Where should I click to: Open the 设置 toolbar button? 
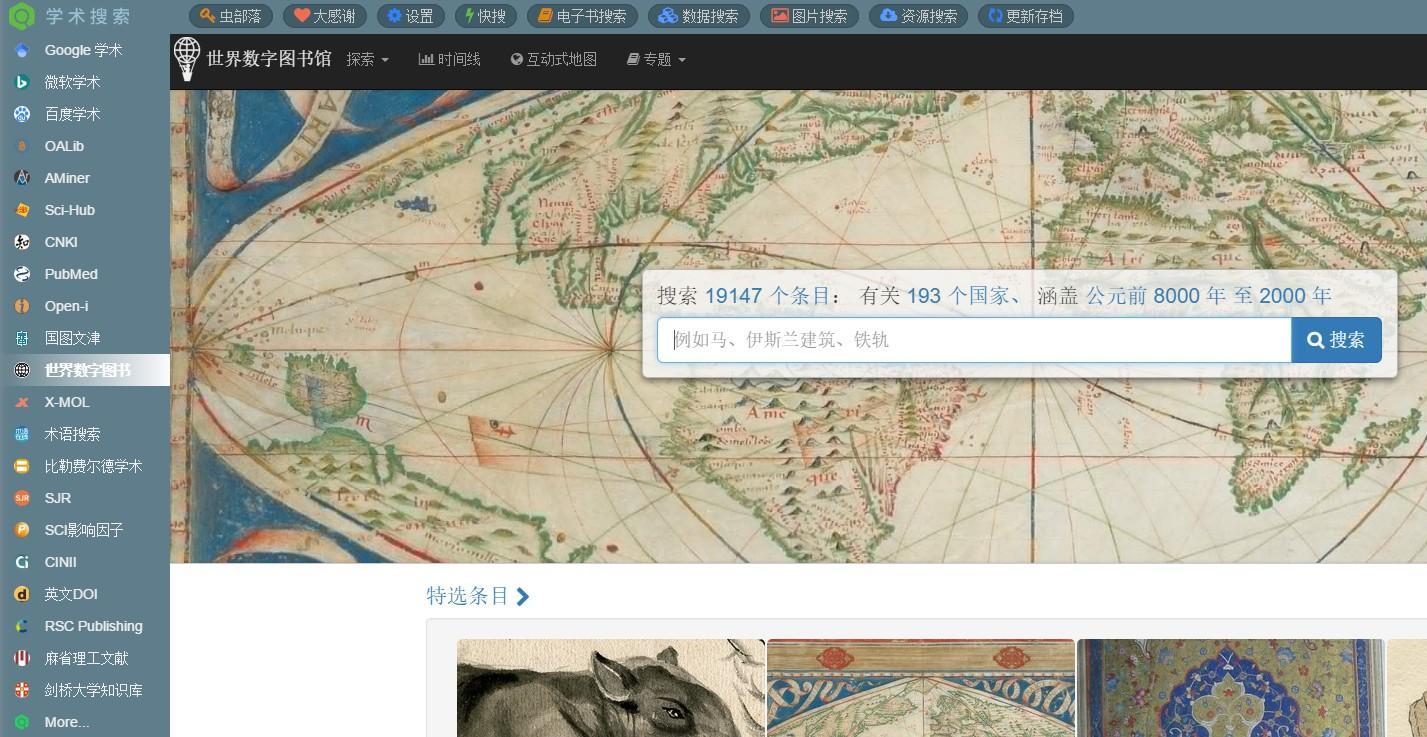(x=410, y=16)
